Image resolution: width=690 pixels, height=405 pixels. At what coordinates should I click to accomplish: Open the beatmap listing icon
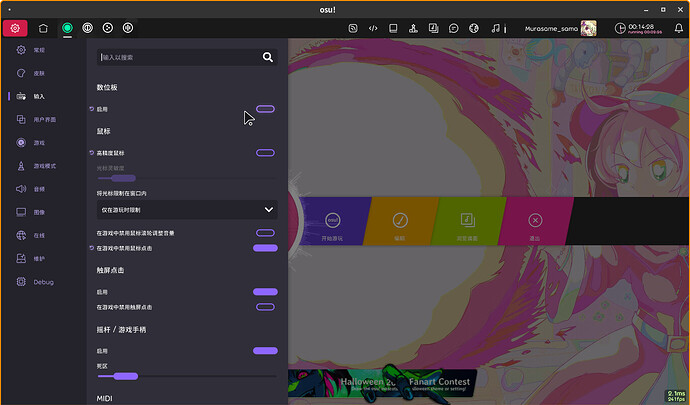pyautogui.click(x=433, y=29)
